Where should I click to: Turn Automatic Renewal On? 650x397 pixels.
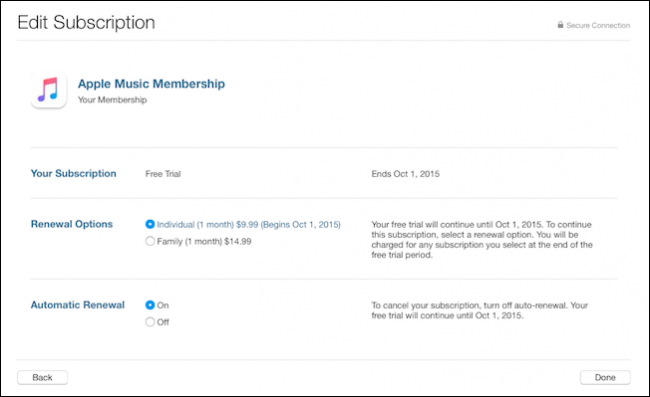150,305
